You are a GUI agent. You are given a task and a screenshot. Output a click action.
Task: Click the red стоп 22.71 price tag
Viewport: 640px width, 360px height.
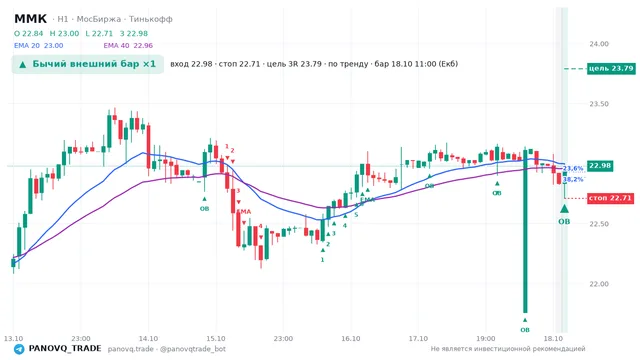pyautogui.click(x=611, y=198)
